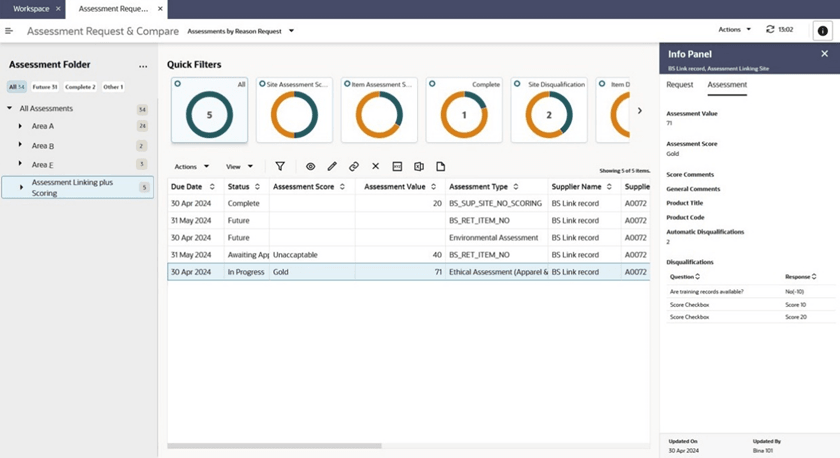Collapse the All Assessments tree node
The width and height of the screenshot is (840, 458).
pyautogui.click(x=10, y=108)
